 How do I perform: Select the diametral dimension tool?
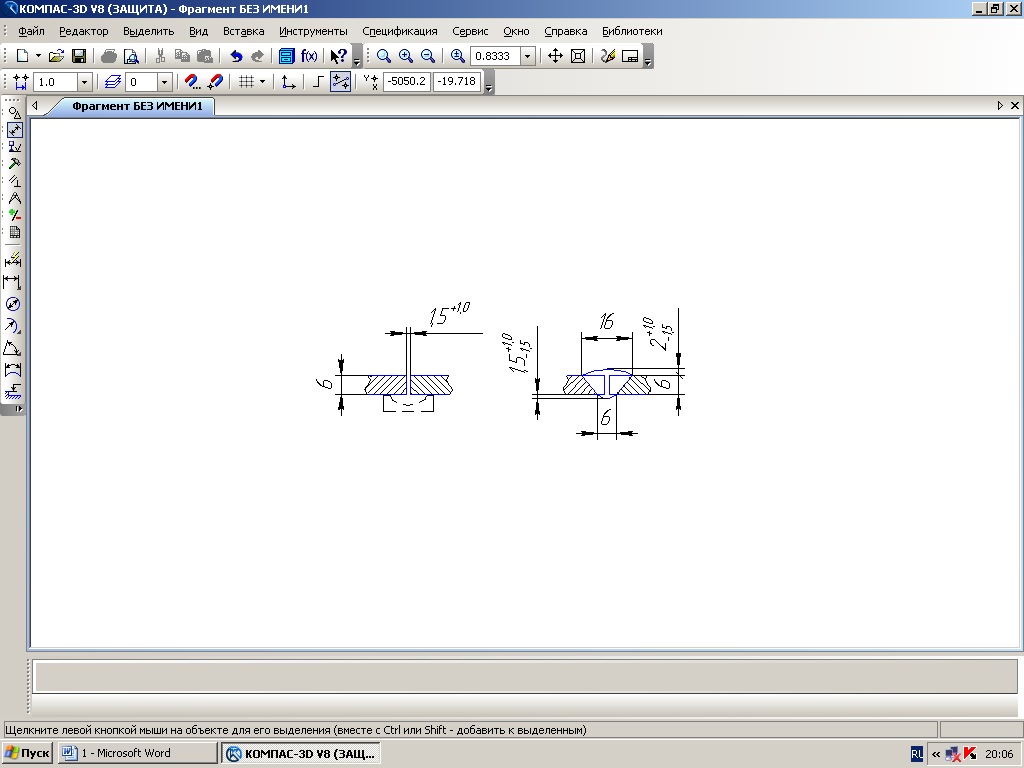(14, 304)
